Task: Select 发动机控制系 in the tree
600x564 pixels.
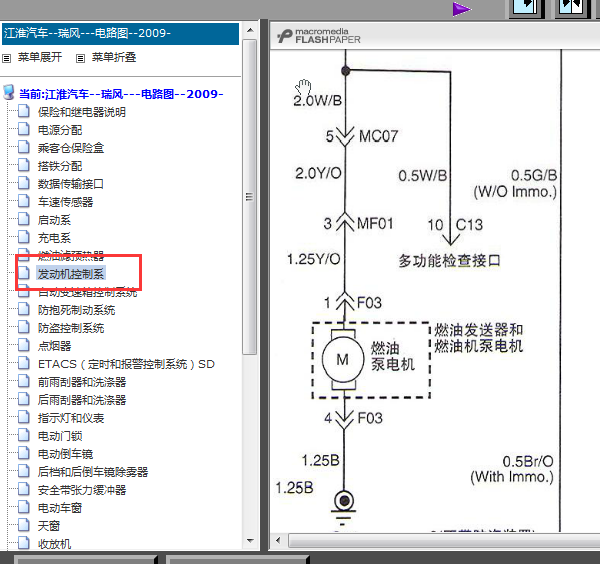Action: tap(71, 274)
